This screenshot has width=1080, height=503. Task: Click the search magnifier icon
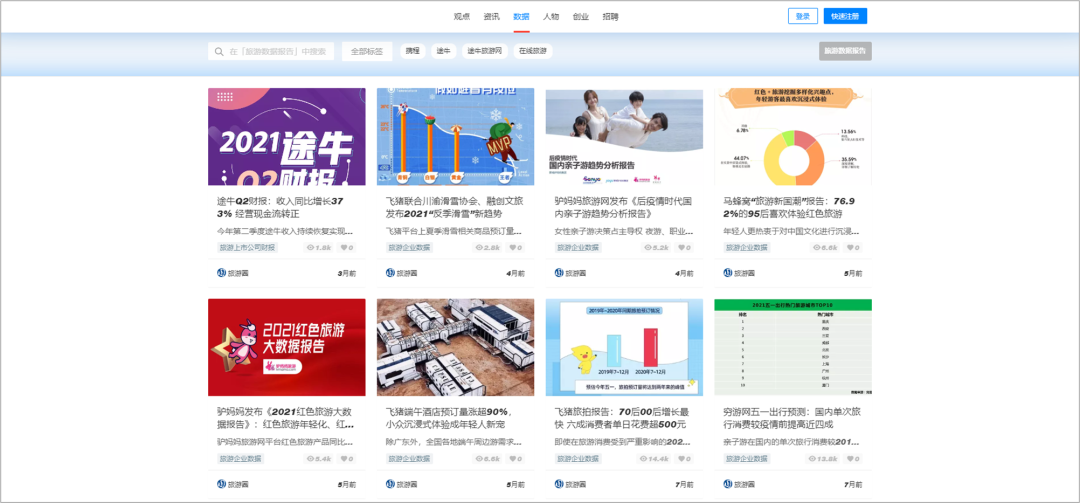(218, 51)
